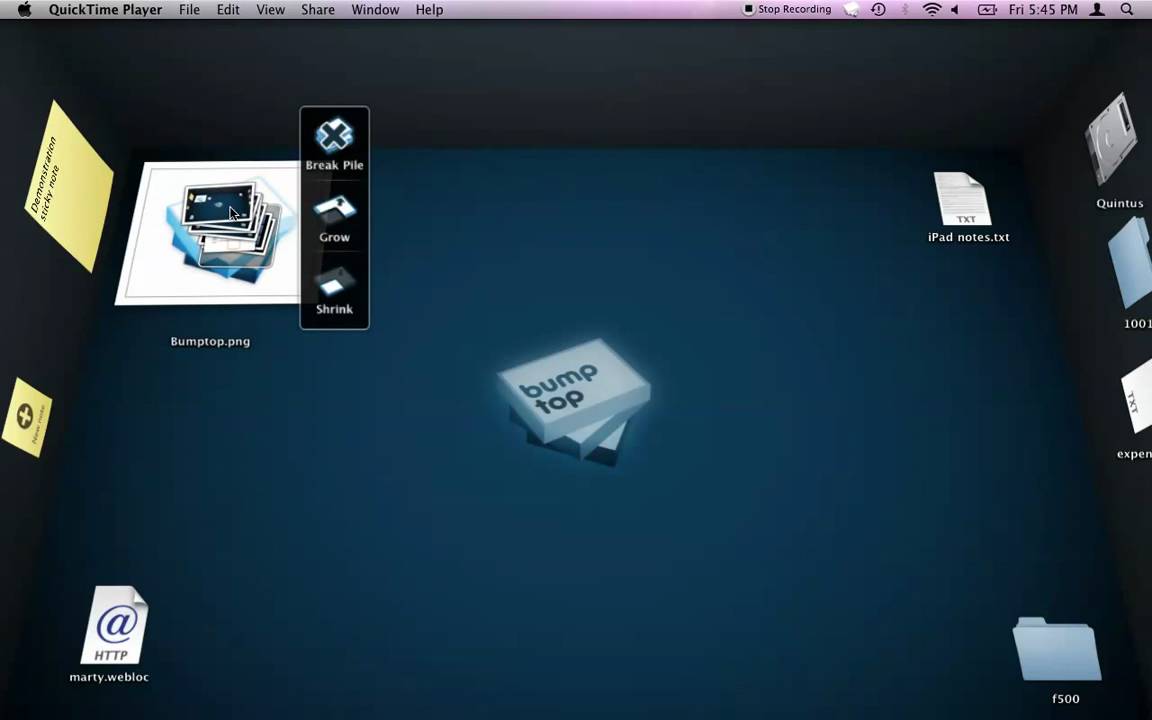Image resolution: width=1152 pixels, height=720 pixels.
Task: Choose Shrink in the pile menu
Action: [334, 291]
